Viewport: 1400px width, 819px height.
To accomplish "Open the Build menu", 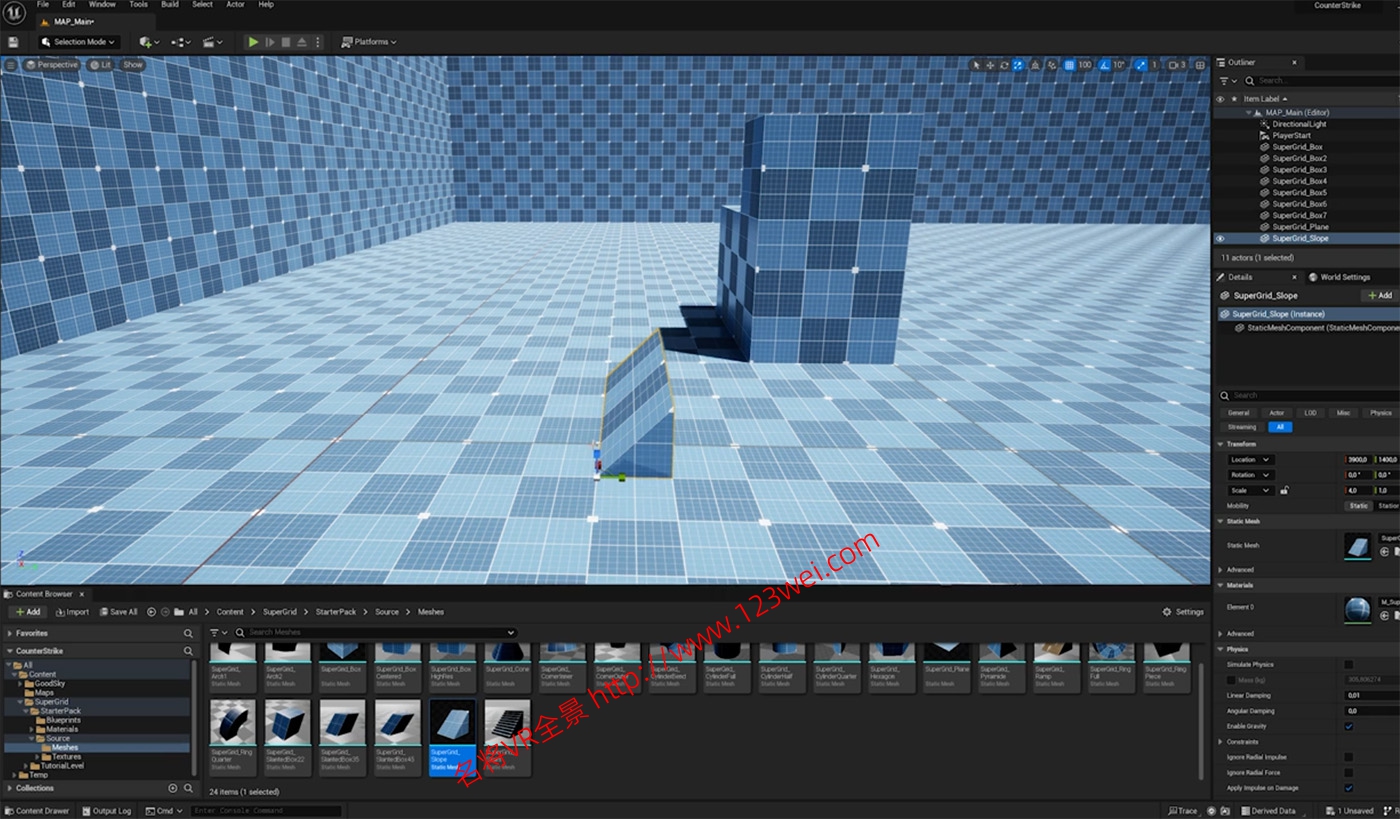I will [170, 5].
